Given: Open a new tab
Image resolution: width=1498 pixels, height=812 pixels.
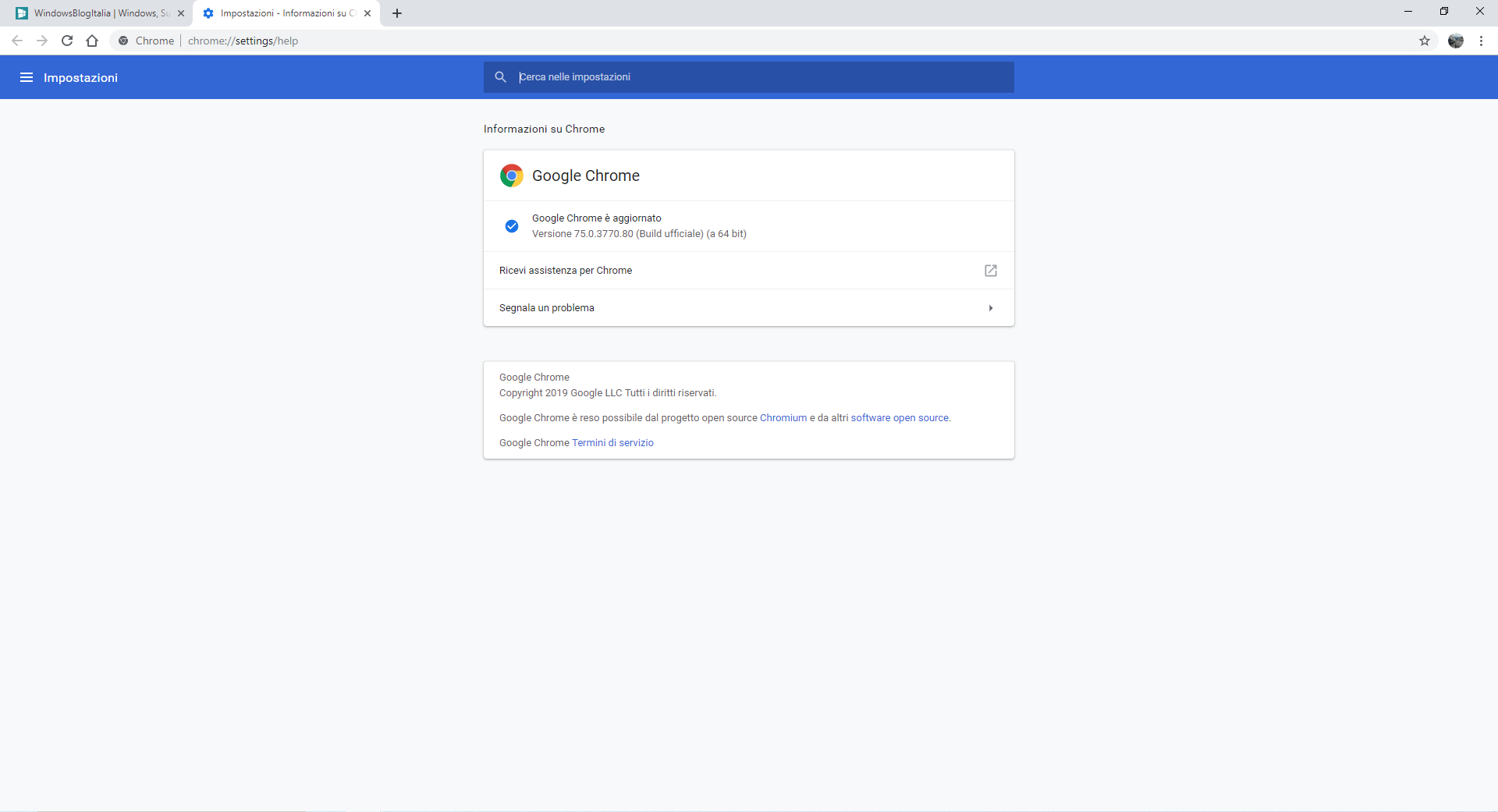Looking at the screenshot, I should (397, 13).
